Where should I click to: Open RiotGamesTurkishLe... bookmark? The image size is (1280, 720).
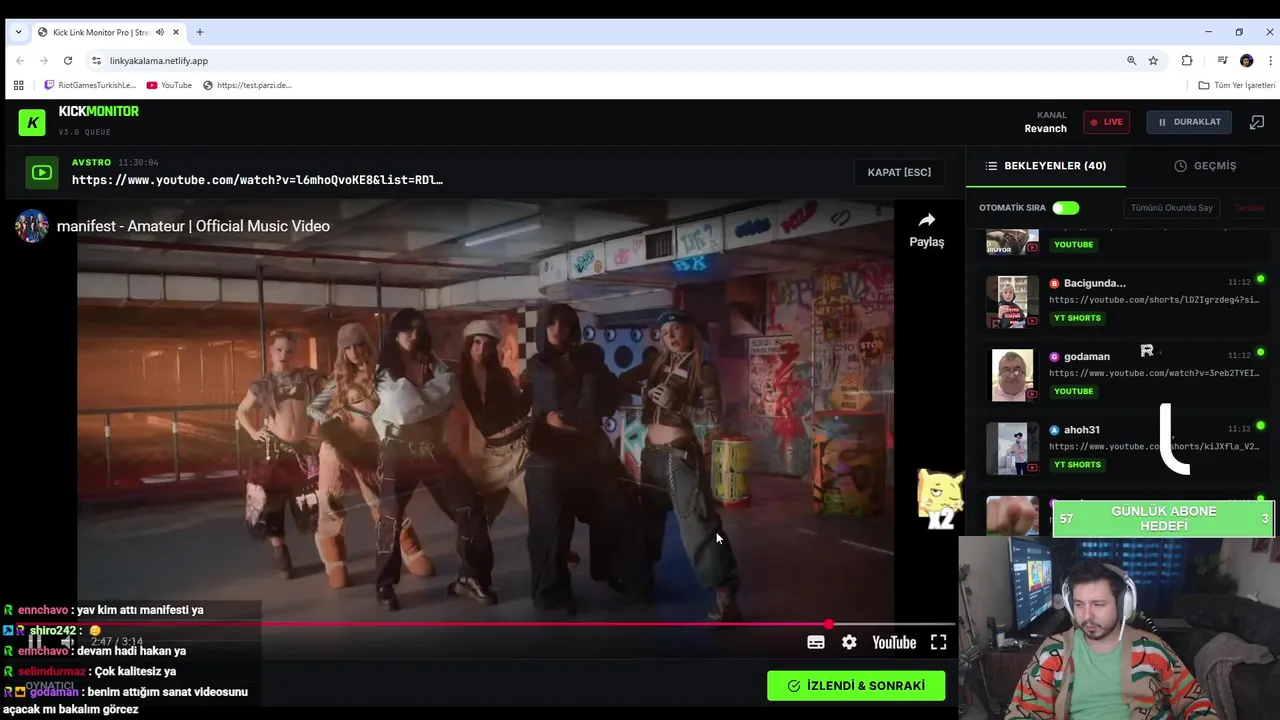[89, 85]
